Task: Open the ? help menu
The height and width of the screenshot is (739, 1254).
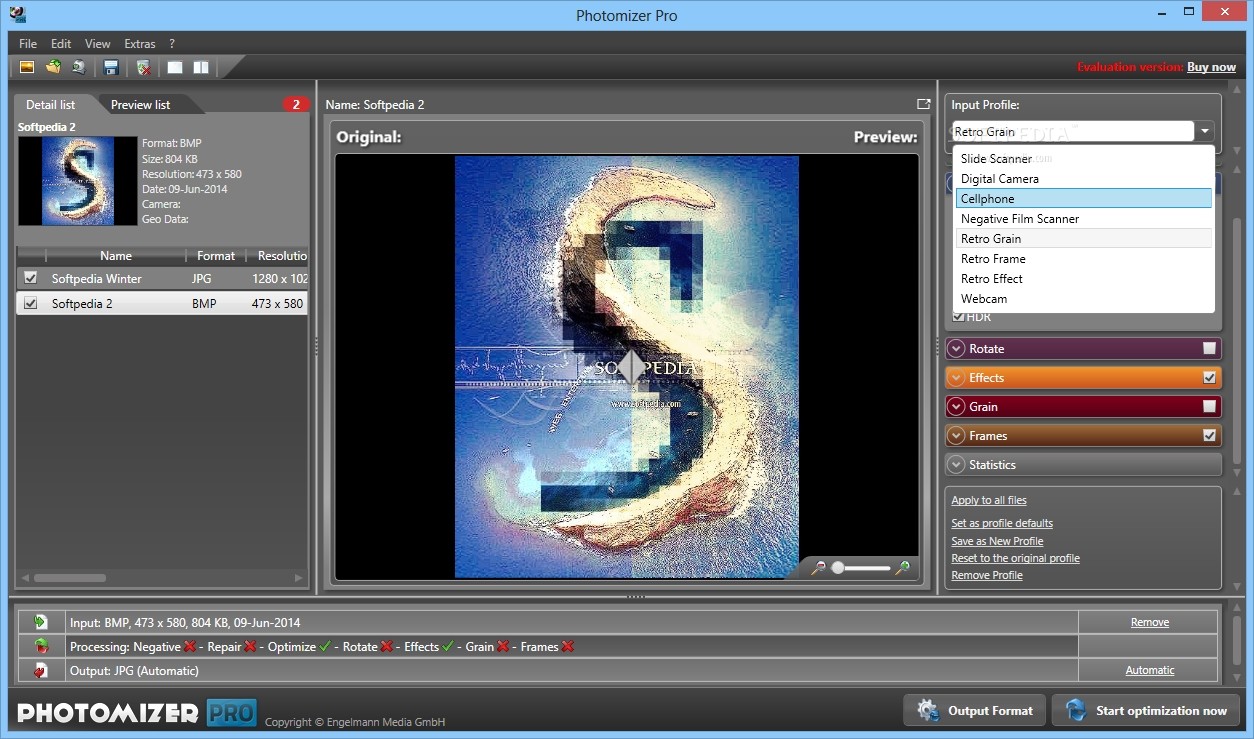Action: pyautogui.click(x=172, y=44)
